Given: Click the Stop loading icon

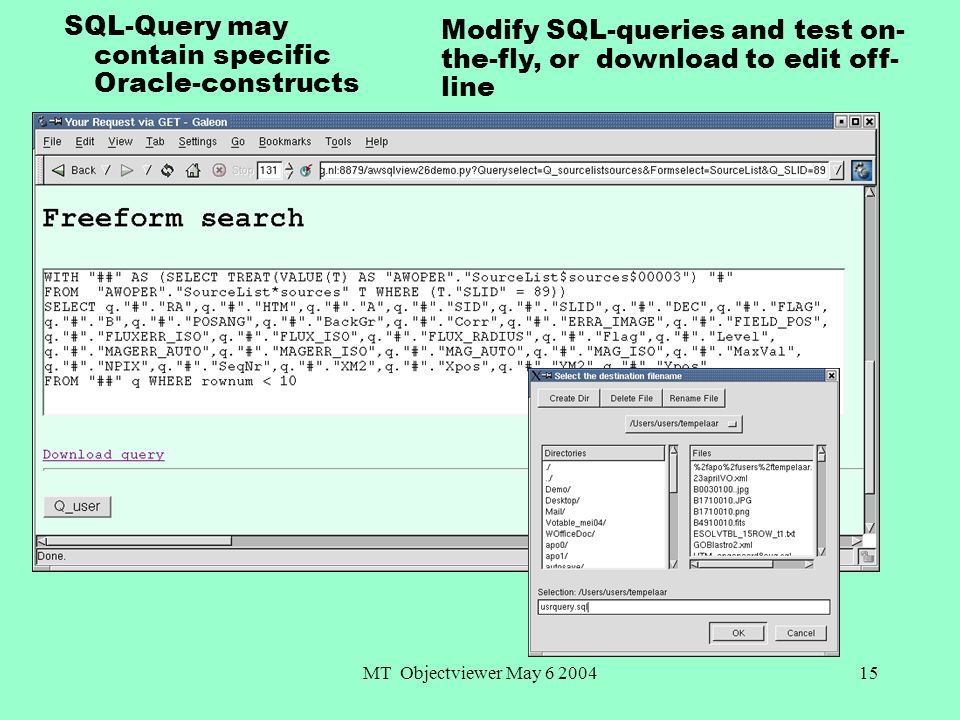Looking at the screenshot, I should 219,170.
